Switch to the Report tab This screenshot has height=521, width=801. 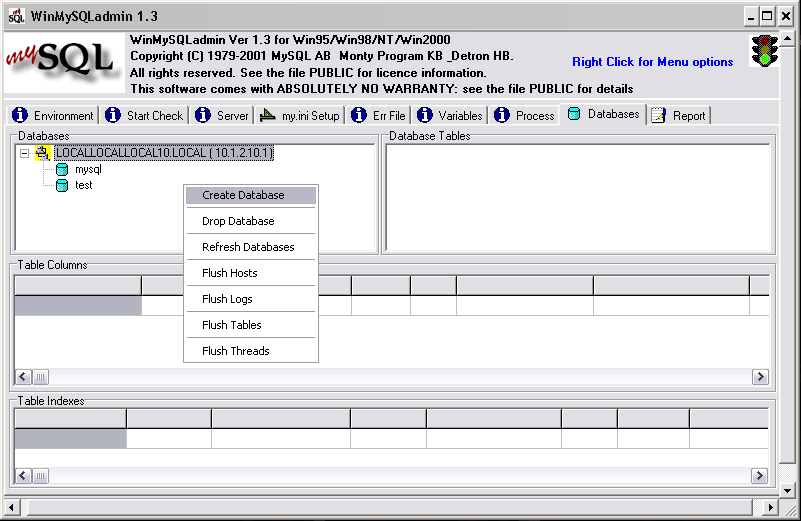coord(679,116)
